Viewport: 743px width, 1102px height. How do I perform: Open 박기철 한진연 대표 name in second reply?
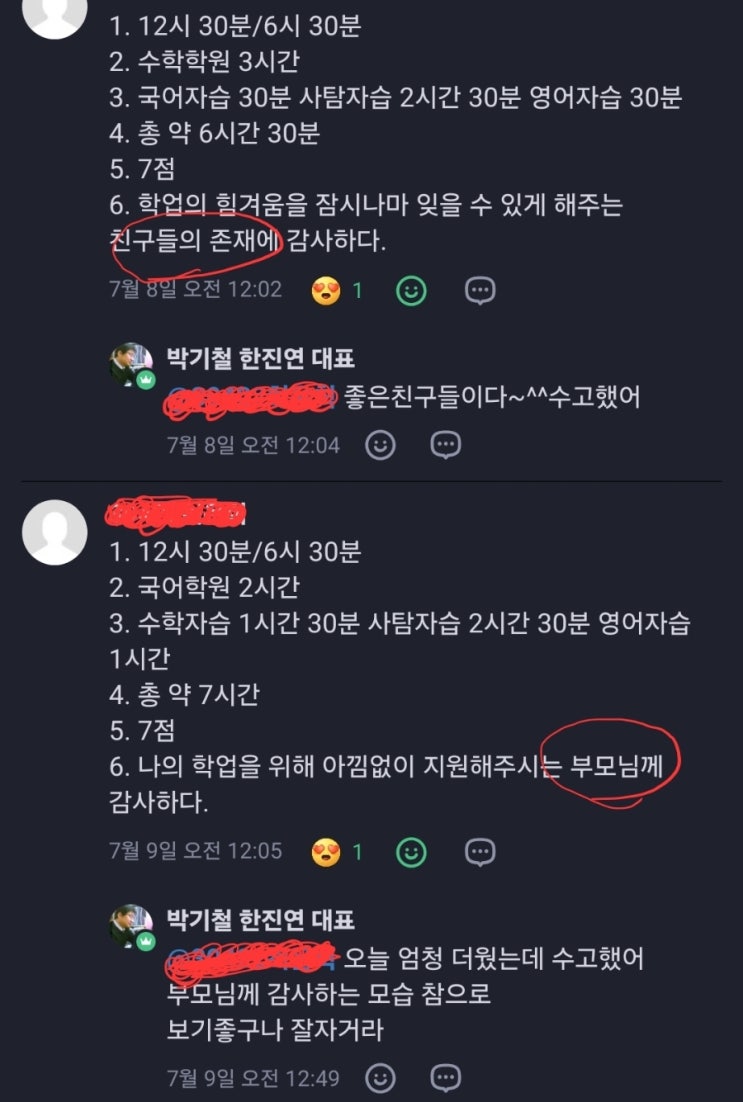[x=260, y=920]
